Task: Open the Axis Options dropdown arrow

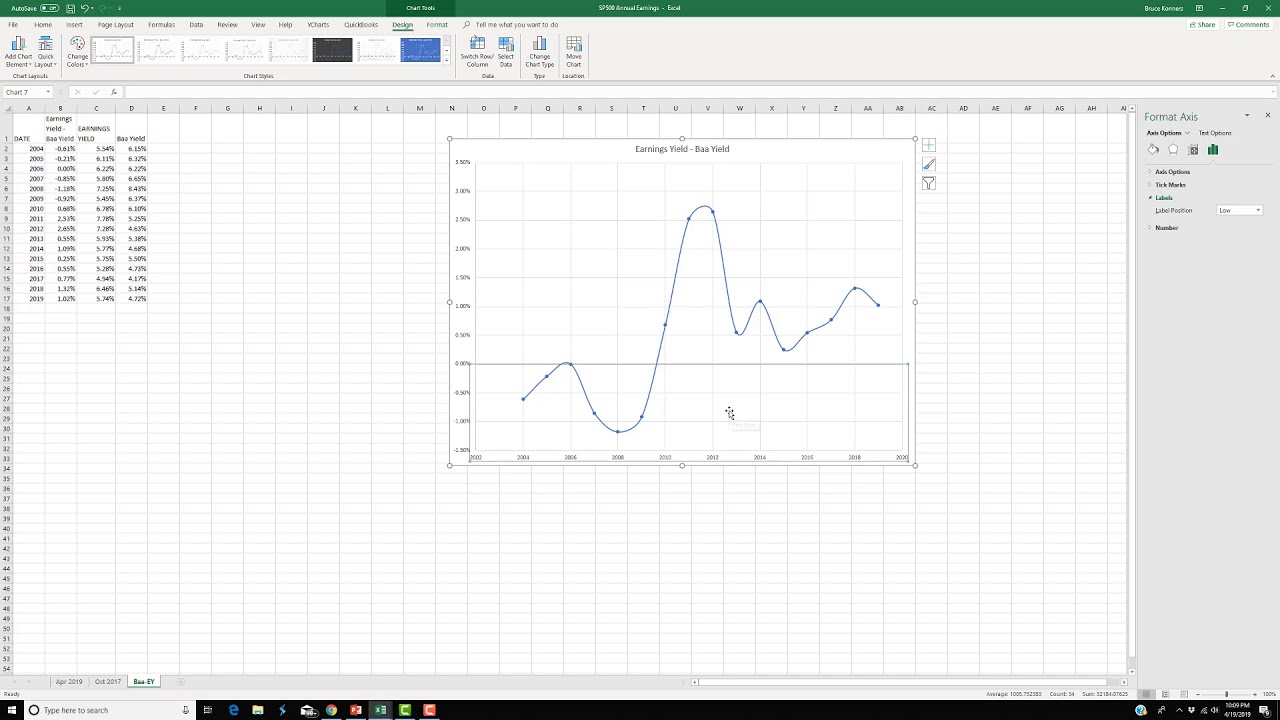Action: coord(1187,133)
